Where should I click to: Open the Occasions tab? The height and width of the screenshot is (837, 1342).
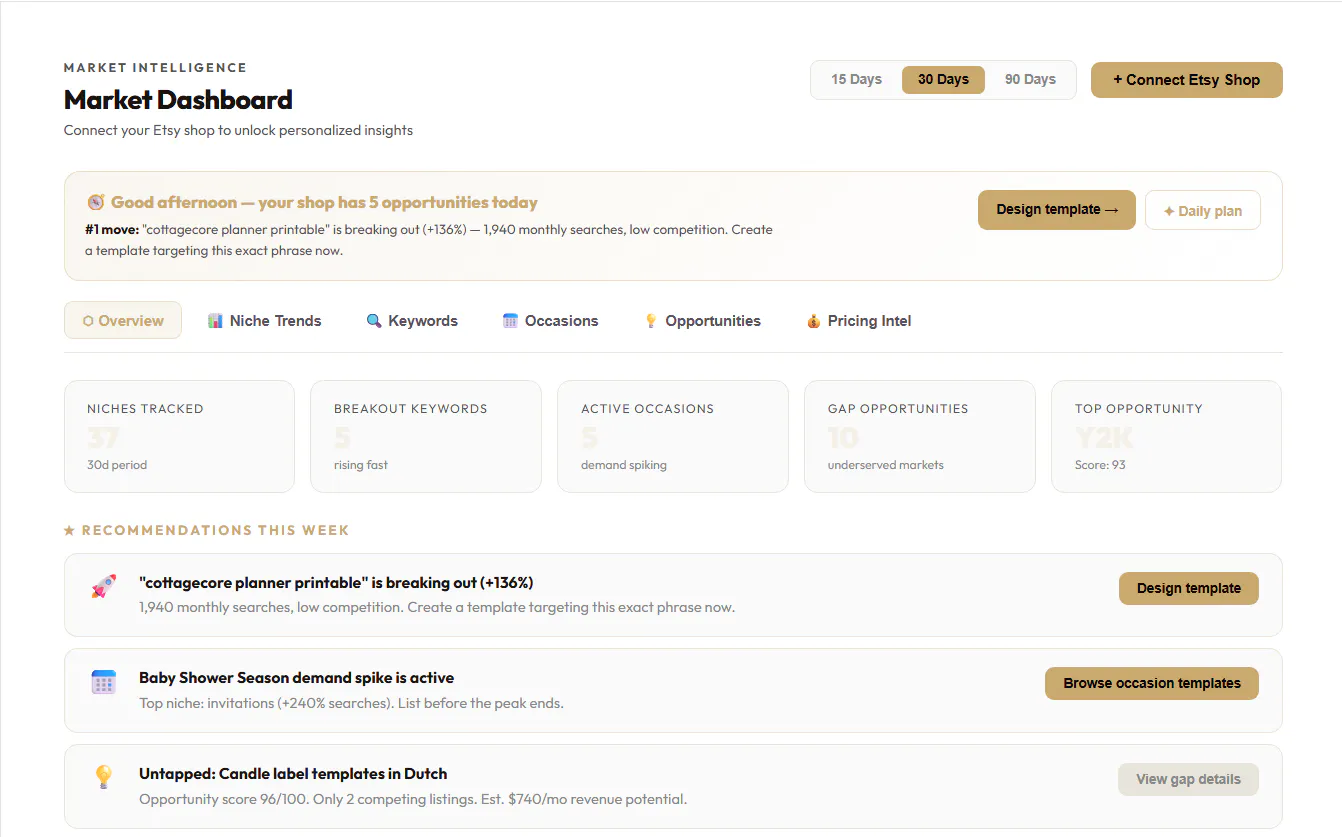550,321
